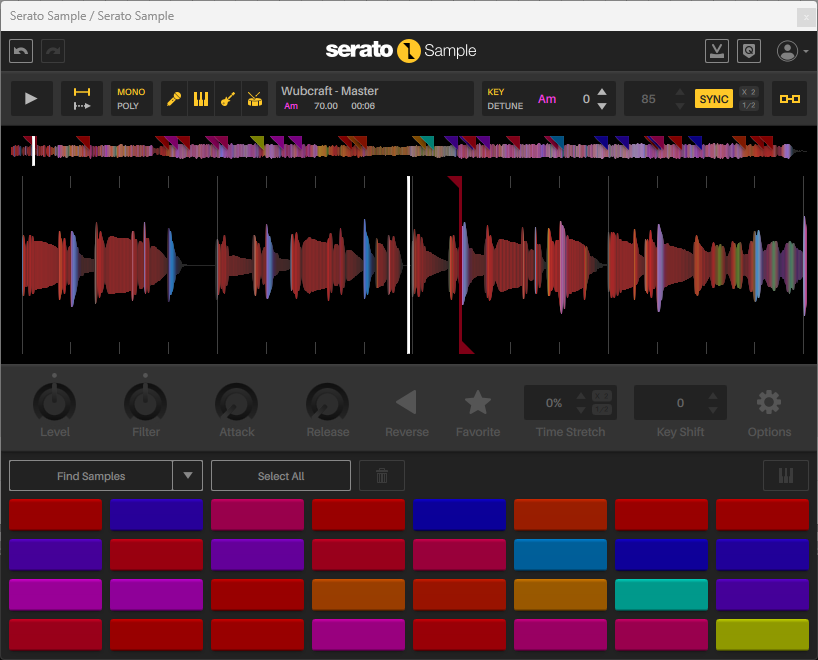This screenshot has height=660, width=818.
Task: Select the red cue marker in the main waveform
Action: [x=460, y=265]
